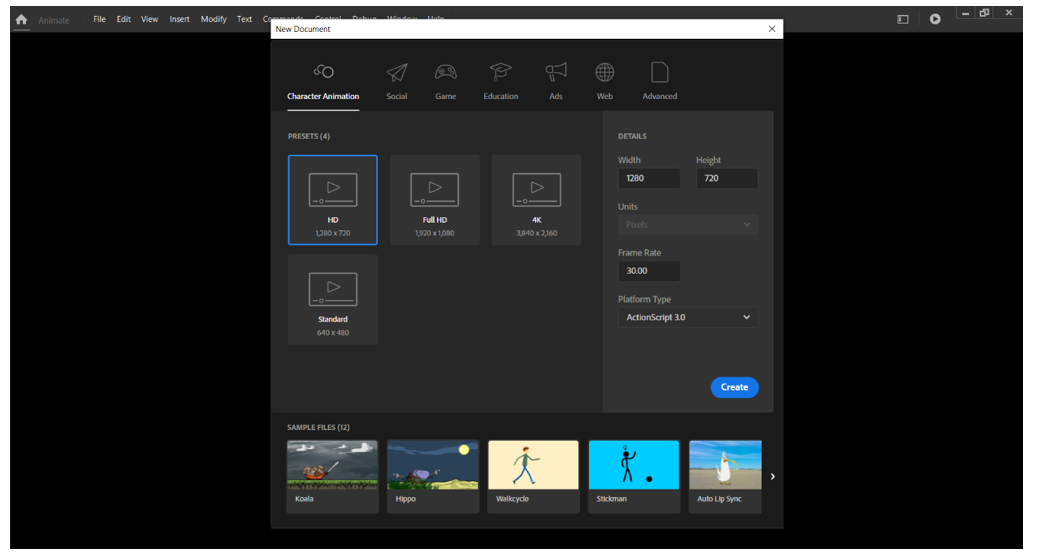This screenshot has height=557, width=1037.
Task: Pick the 4K 3840 x 2160 preset
Action: [536, 200]
